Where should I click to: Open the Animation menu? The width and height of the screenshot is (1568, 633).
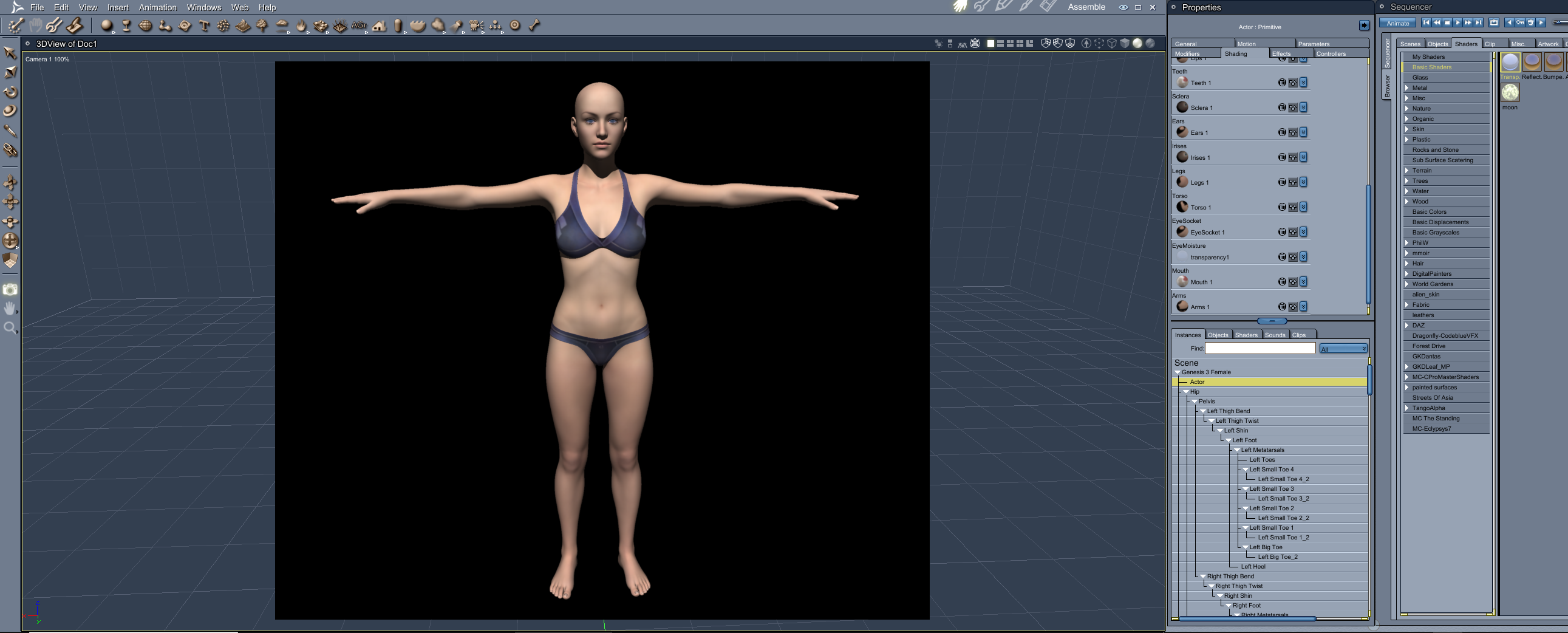click(157, 7)
